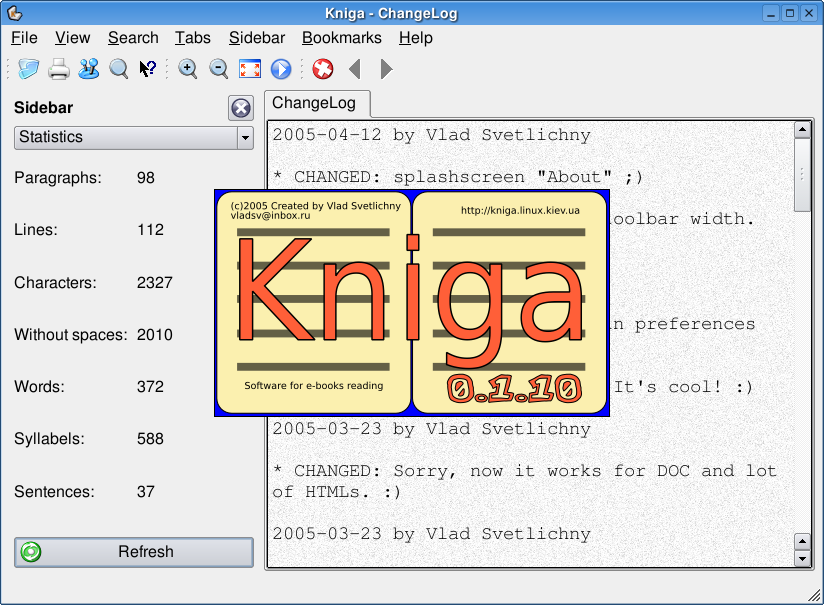824x605 pixels.
Task: Open the Tabs menu
Action: (x=192, y=38)
